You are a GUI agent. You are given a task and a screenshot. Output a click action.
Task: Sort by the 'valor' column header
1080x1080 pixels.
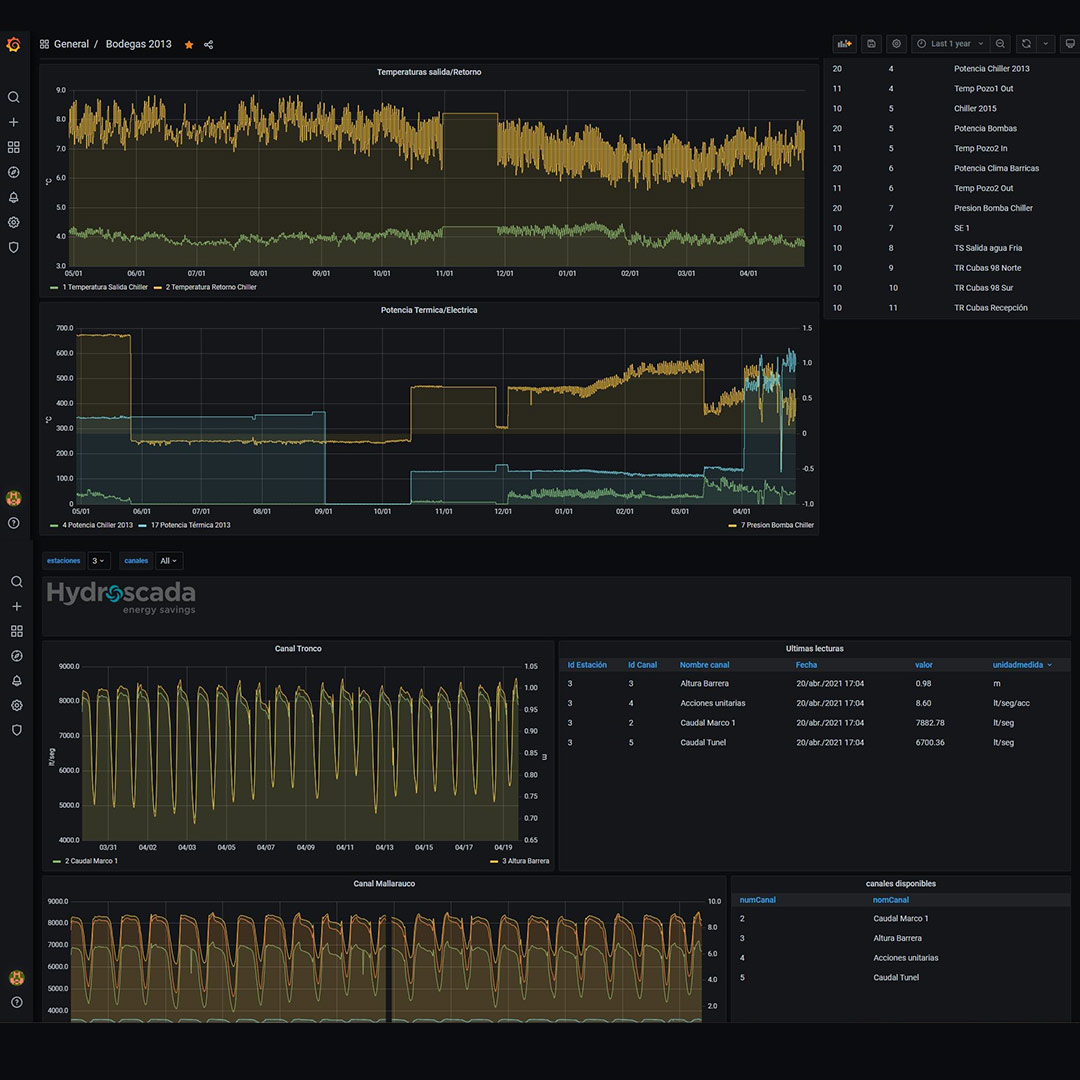coord(923,665)
